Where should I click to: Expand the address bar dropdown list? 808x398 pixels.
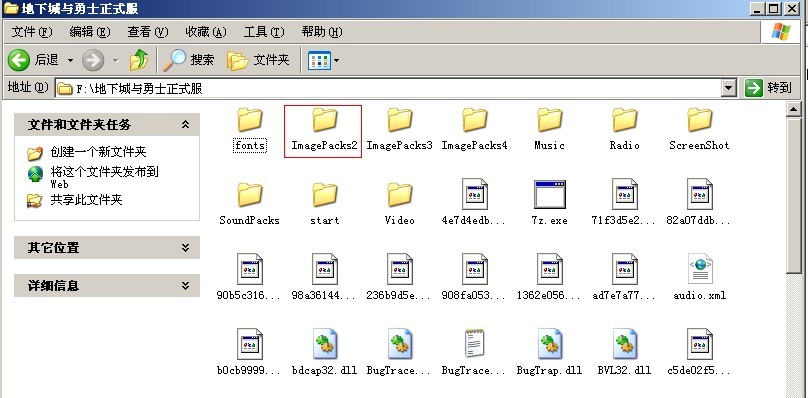729,89
